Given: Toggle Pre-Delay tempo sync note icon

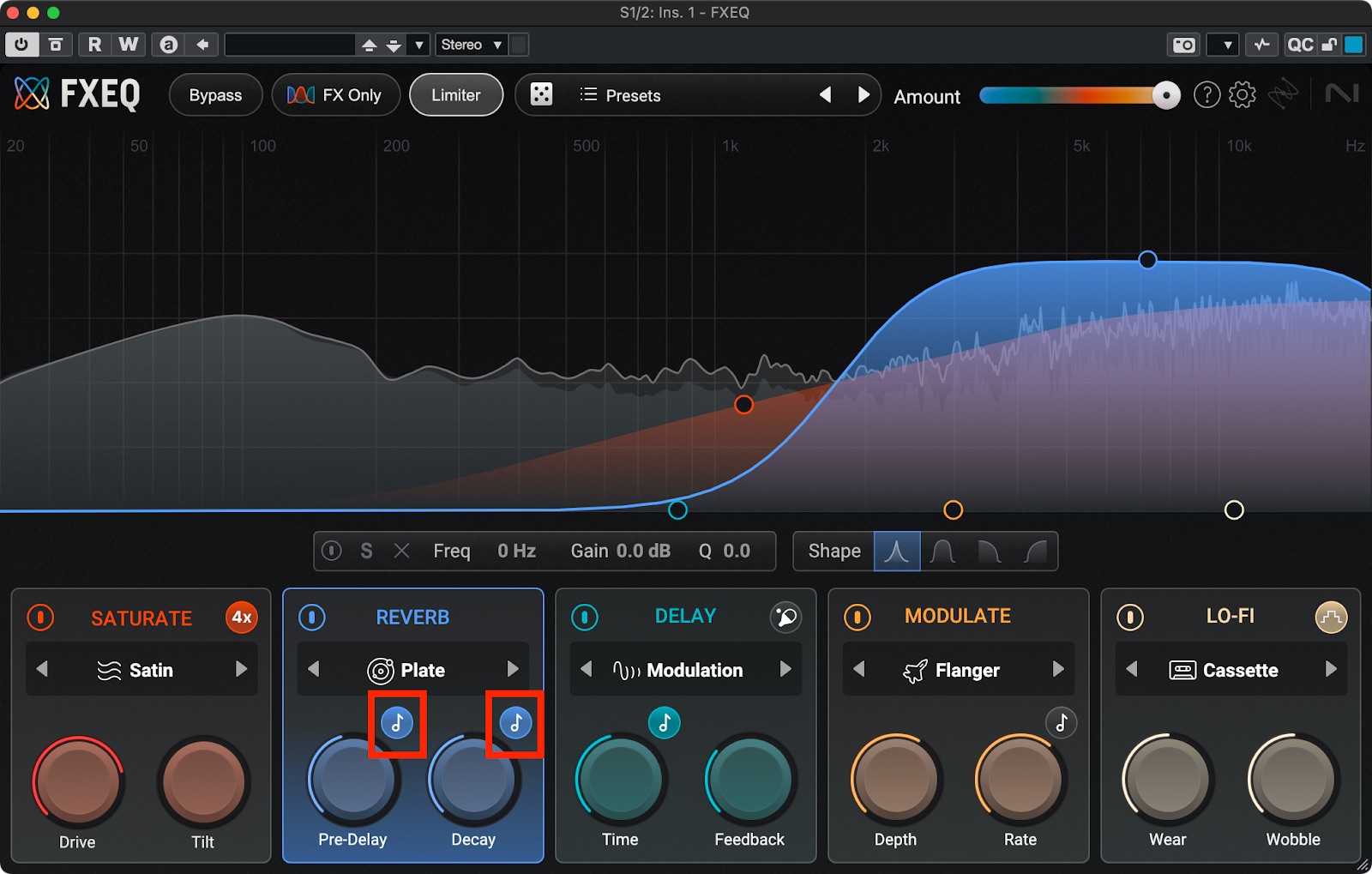Looking at the screenshot, I should 397,723.
